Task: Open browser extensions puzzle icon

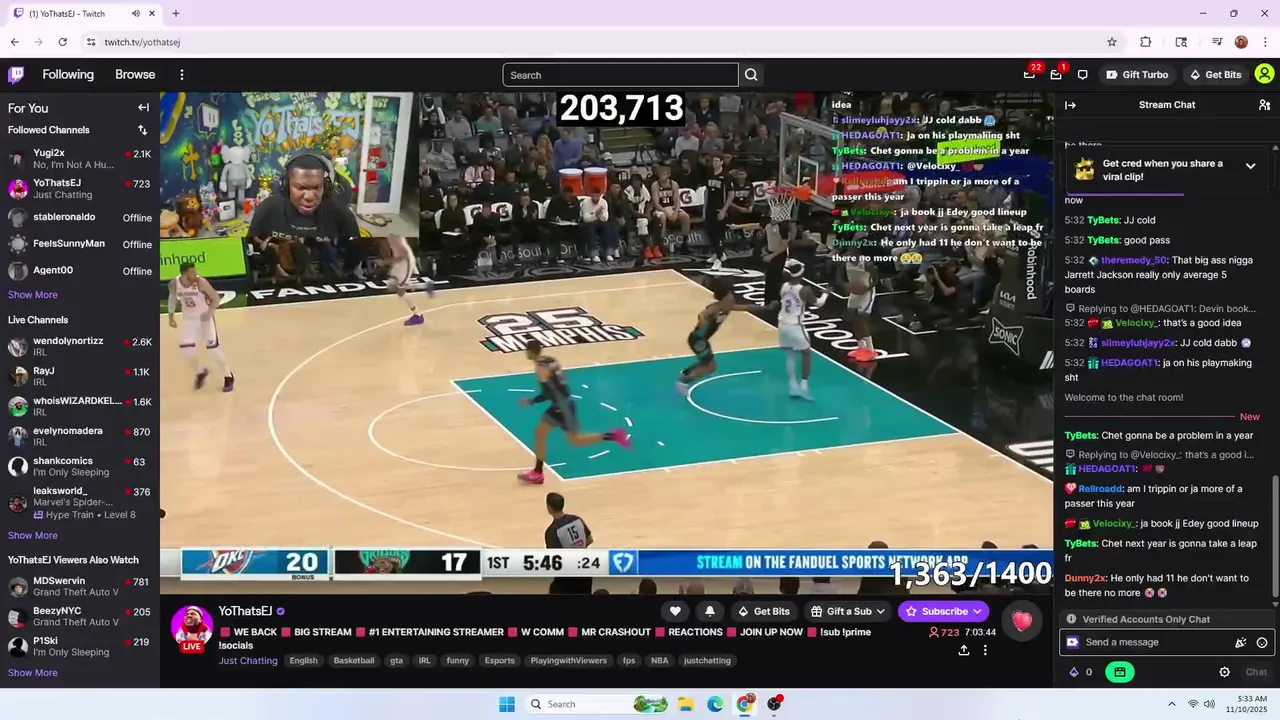Action: pyautogui.click(x=1146, y=42)
